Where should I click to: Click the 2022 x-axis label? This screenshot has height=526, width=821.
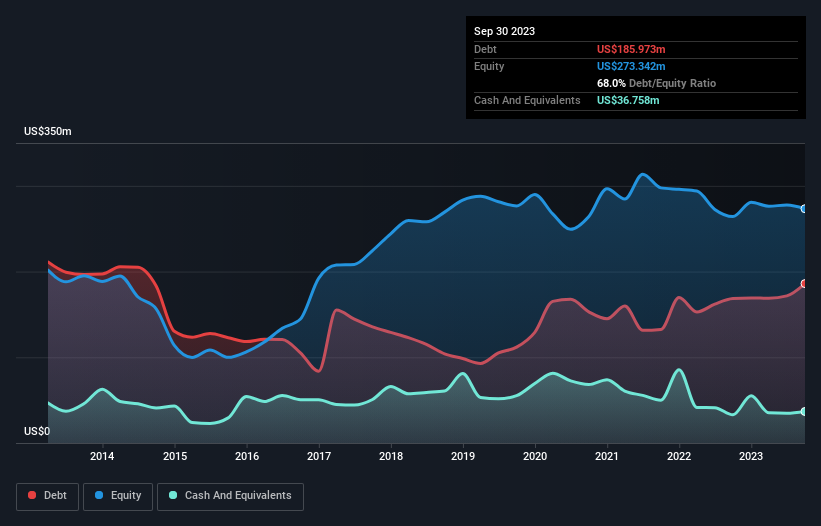pos(679,456)
